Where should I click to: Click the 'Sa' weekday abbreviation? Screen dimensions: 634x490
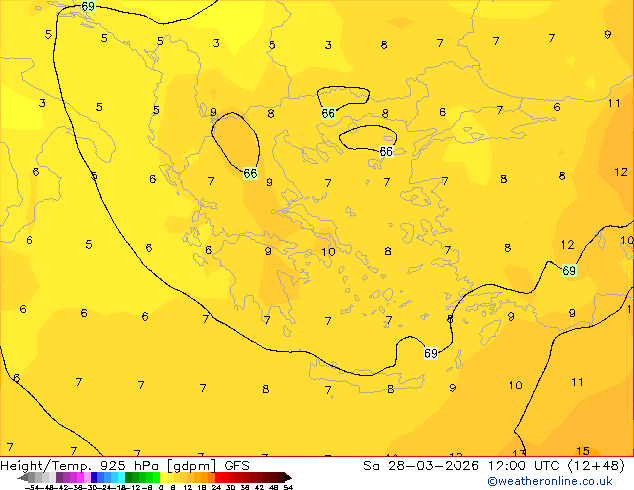(x=372, y=466)
